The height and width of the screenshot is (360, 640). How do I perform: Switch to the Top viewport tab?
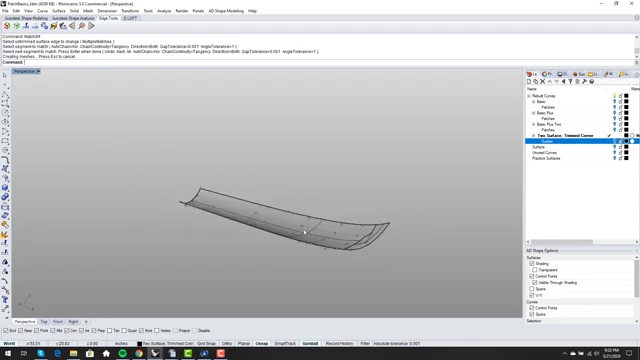point(44,322)
